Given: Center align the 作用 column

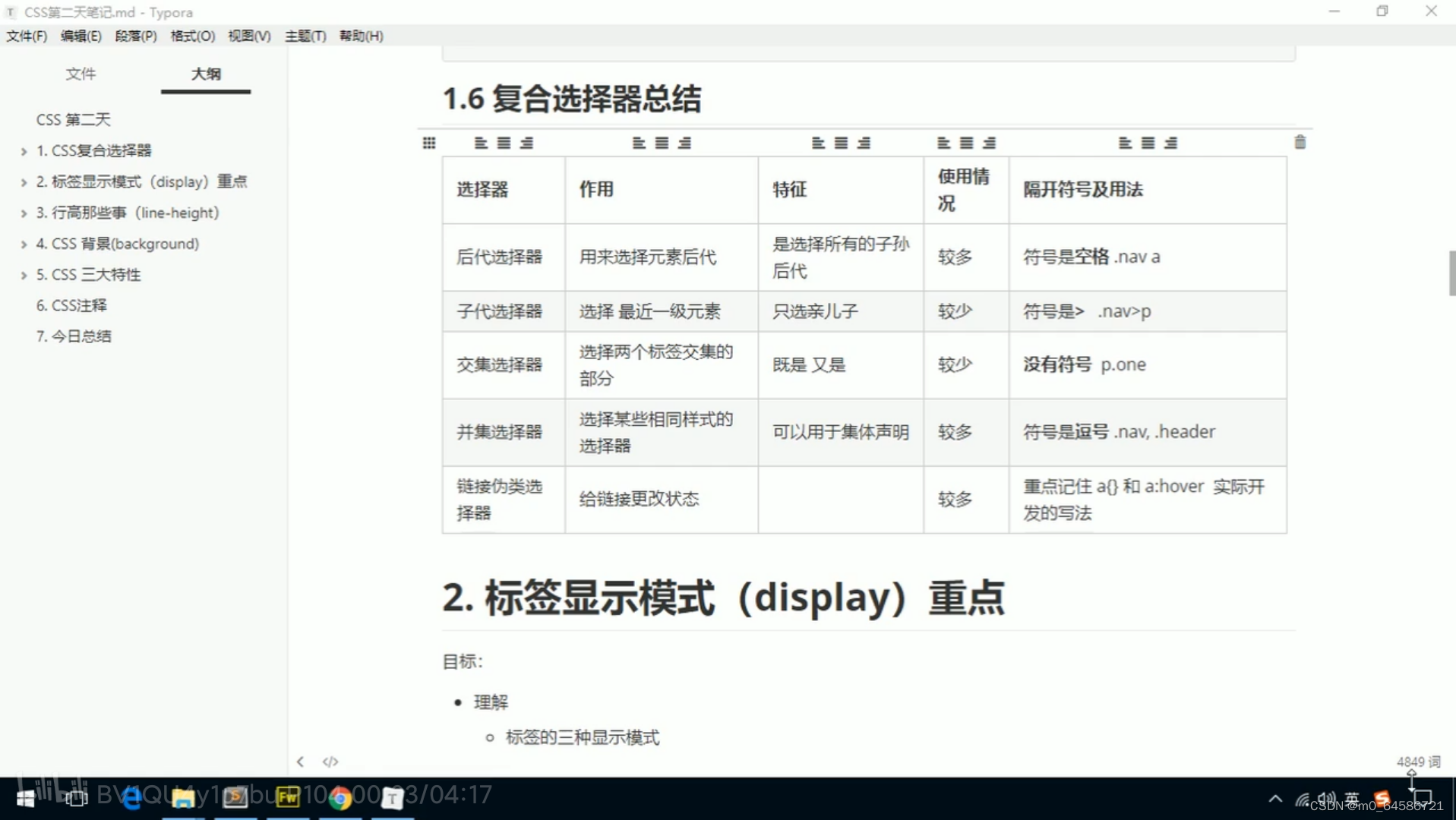Looking at the screenshot, I should [662, 143].
